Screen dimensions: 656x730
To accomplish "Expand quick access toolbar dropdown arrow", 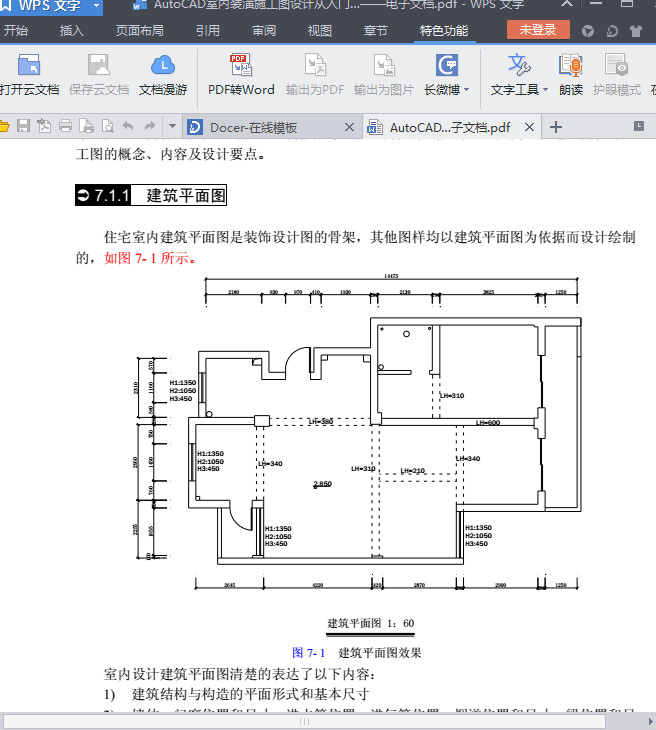I will tap(172, 126).
